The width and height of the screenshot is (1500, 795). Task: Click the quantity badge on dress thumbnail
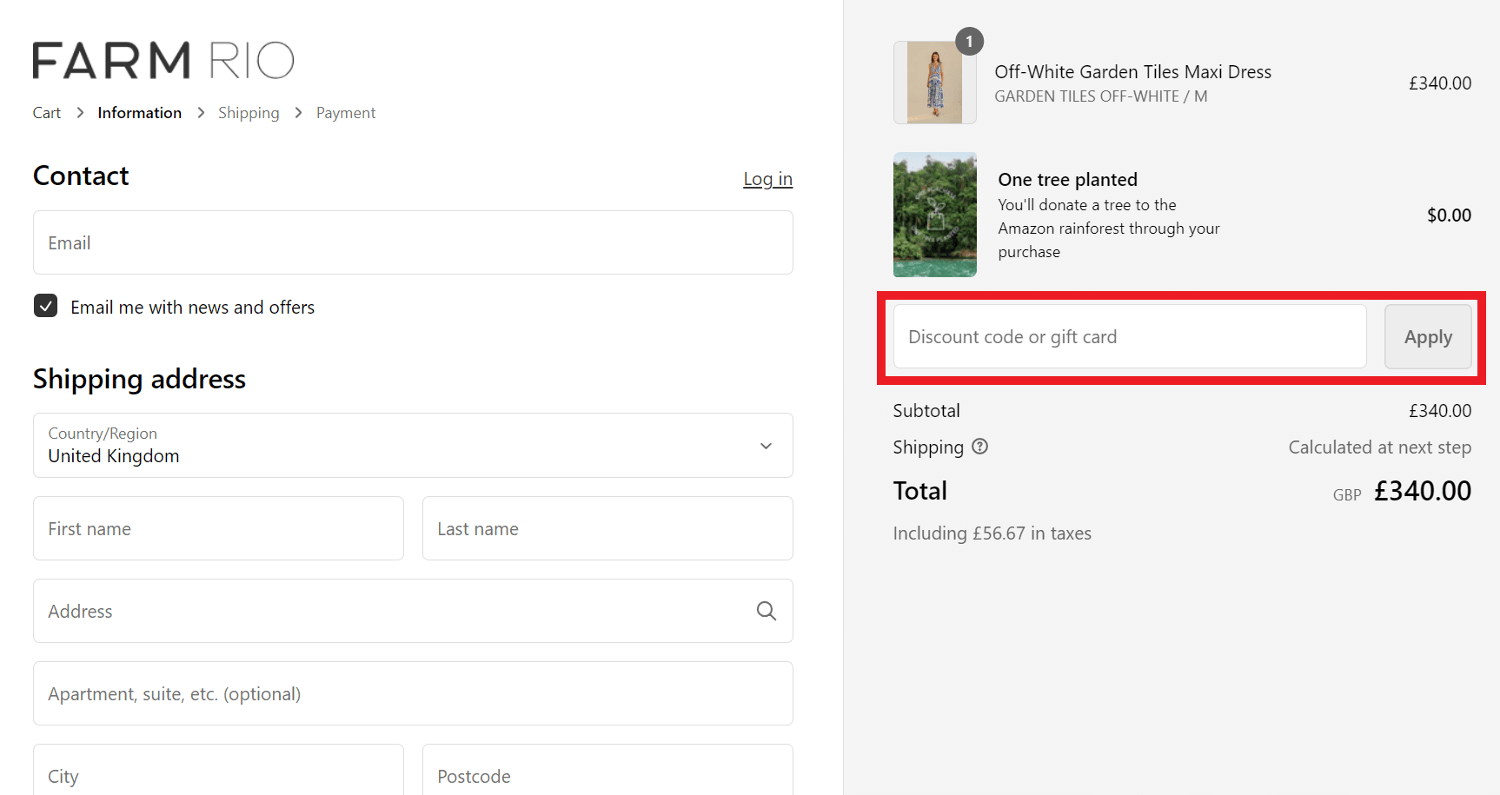pos(969,42)
